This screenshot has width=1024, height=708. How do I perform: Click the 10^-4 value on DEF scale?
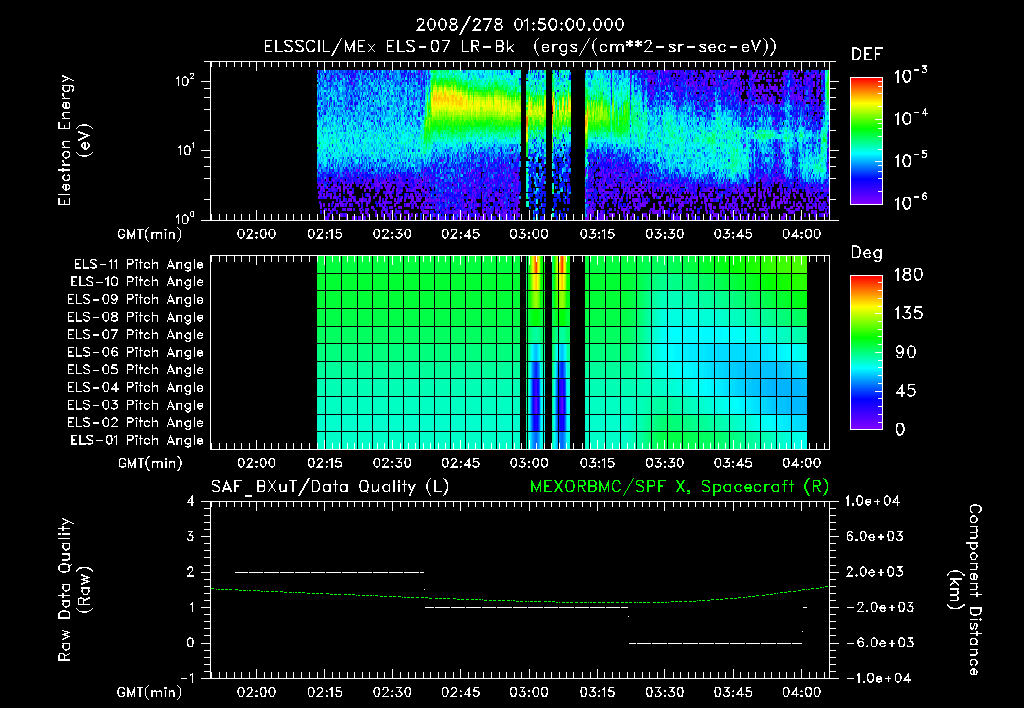(910, 118)
